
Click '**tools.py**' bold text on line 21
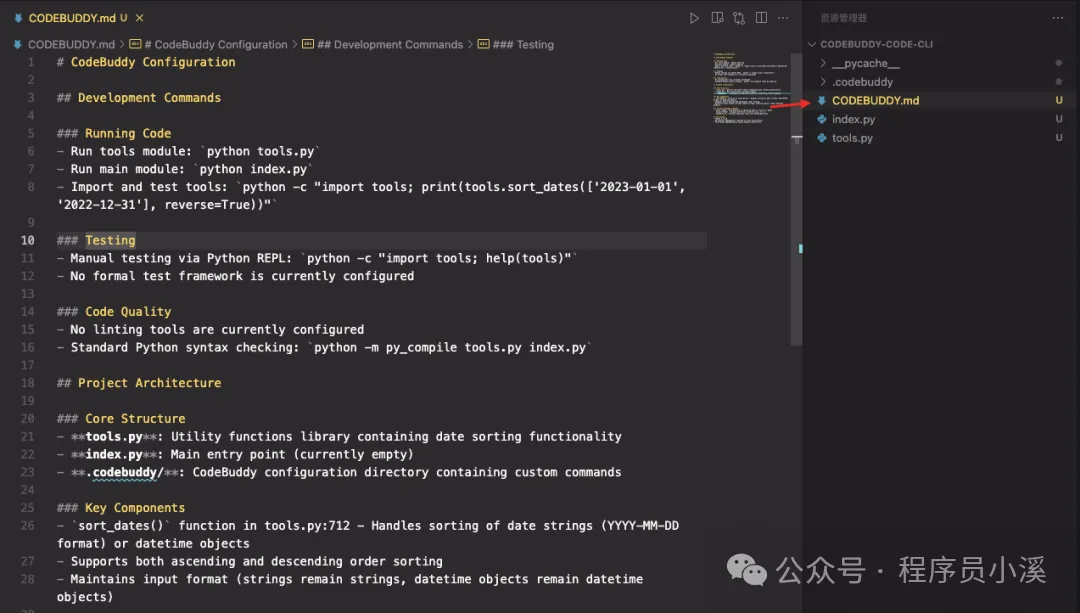pyautogui.click(x=114, y=437)
